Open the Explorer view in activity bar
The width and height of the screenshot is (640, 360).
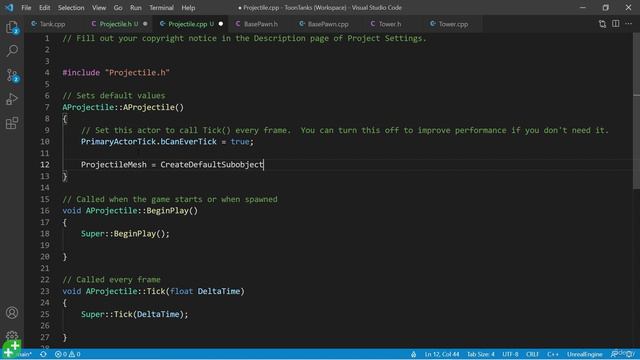(x=12, y=27)
